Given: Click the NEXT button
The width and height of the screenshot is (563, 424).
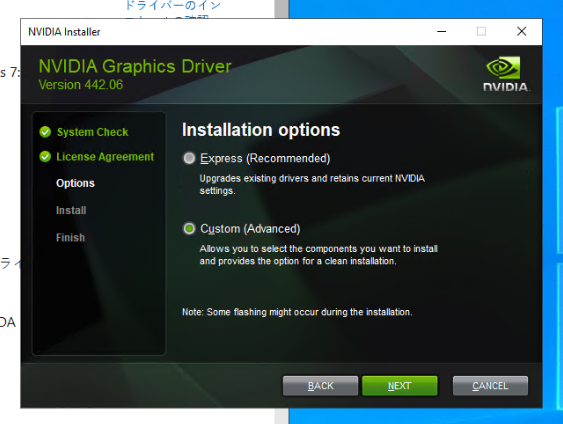Looking at the screenshot, I should (x=400, y=386).
